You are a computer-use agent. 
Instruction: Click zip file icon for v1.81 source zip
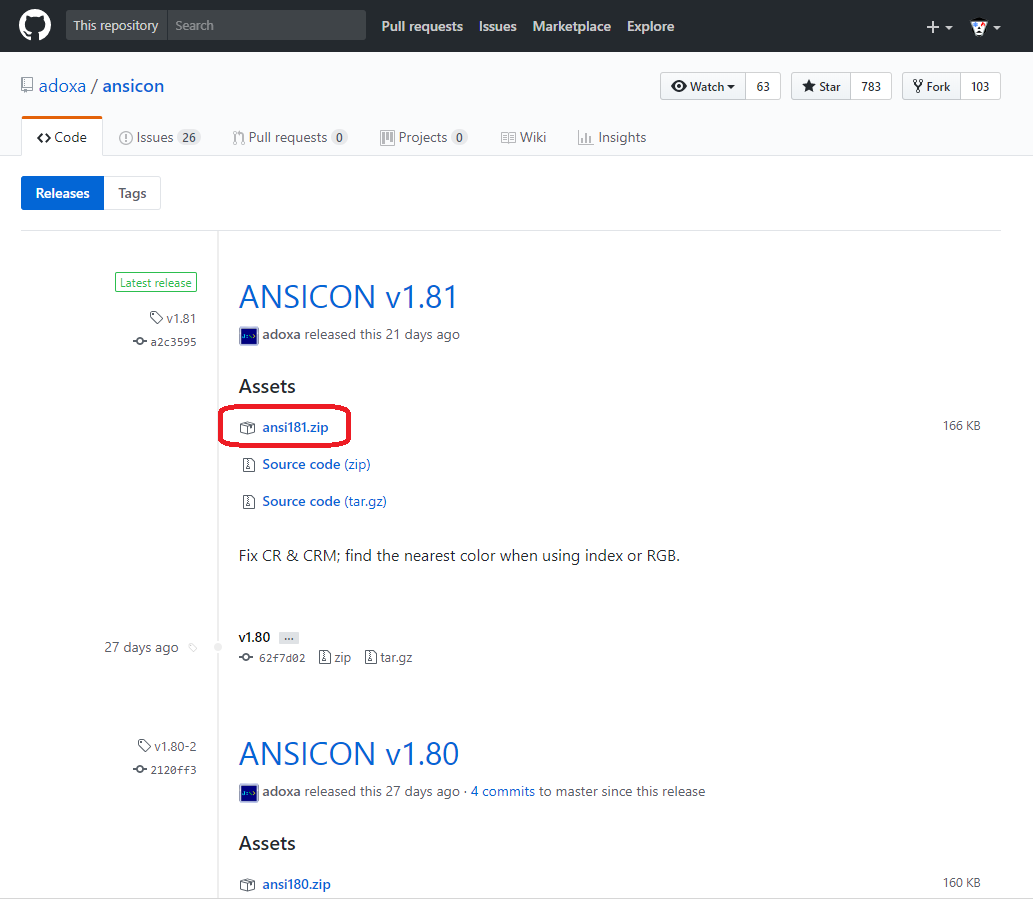248,465
